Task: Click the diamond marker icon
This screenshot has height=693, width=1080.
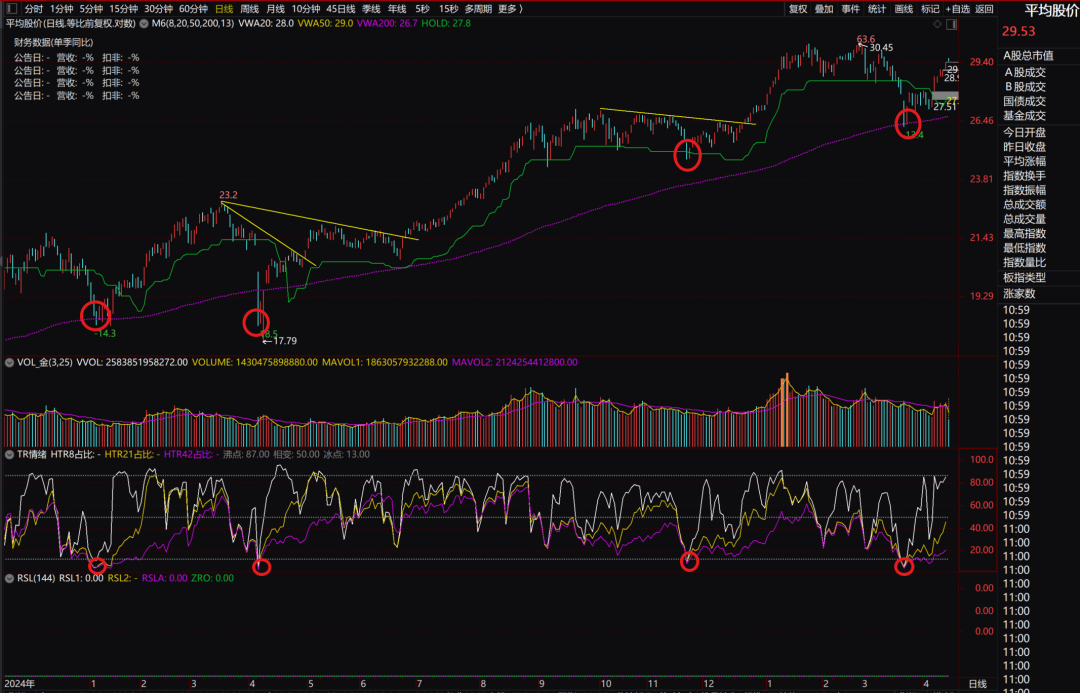Action: tap(937, 24)
